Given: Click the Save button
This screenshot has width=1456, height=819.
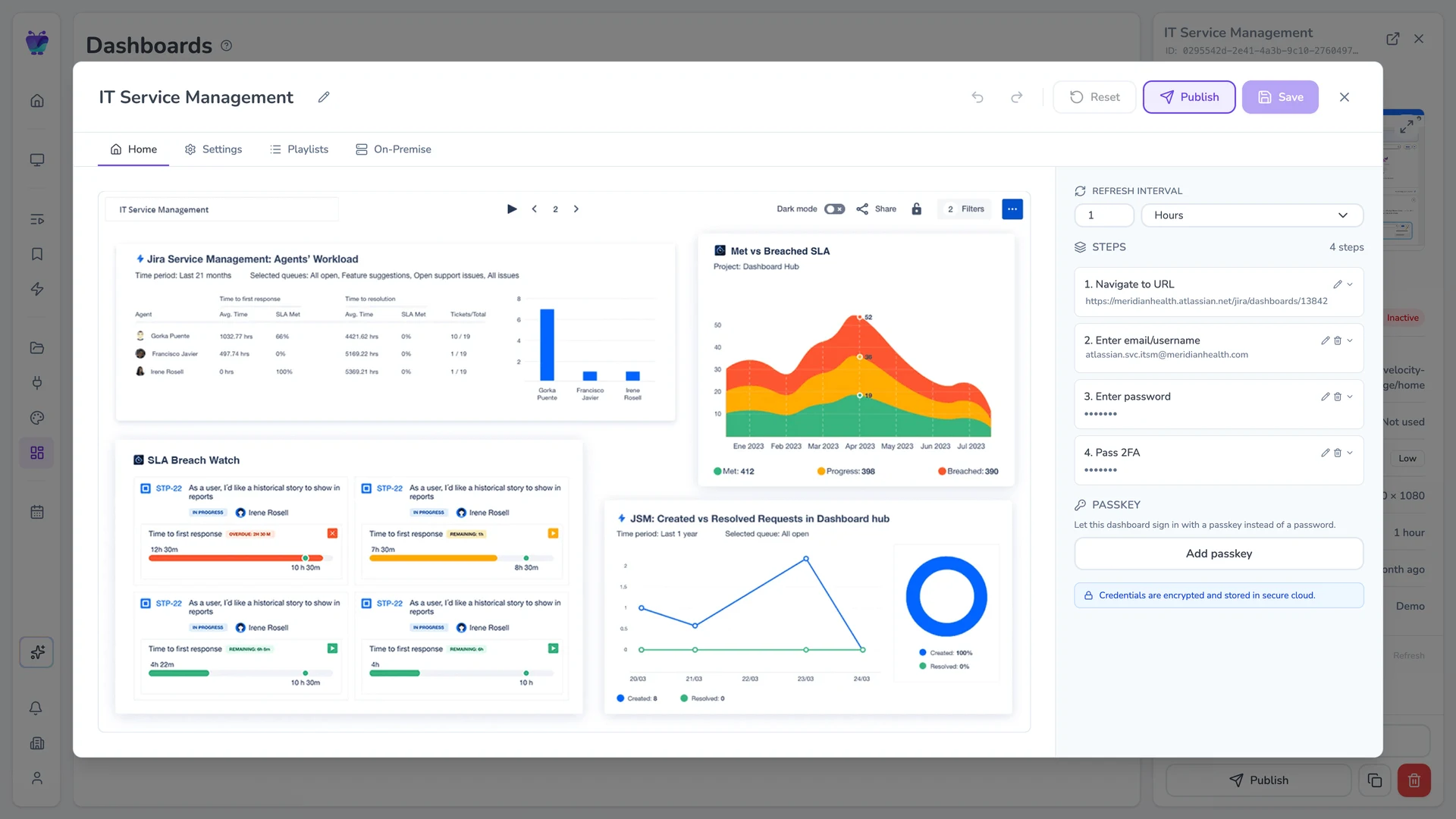Looking at the screenshot, I should 1280,97.
